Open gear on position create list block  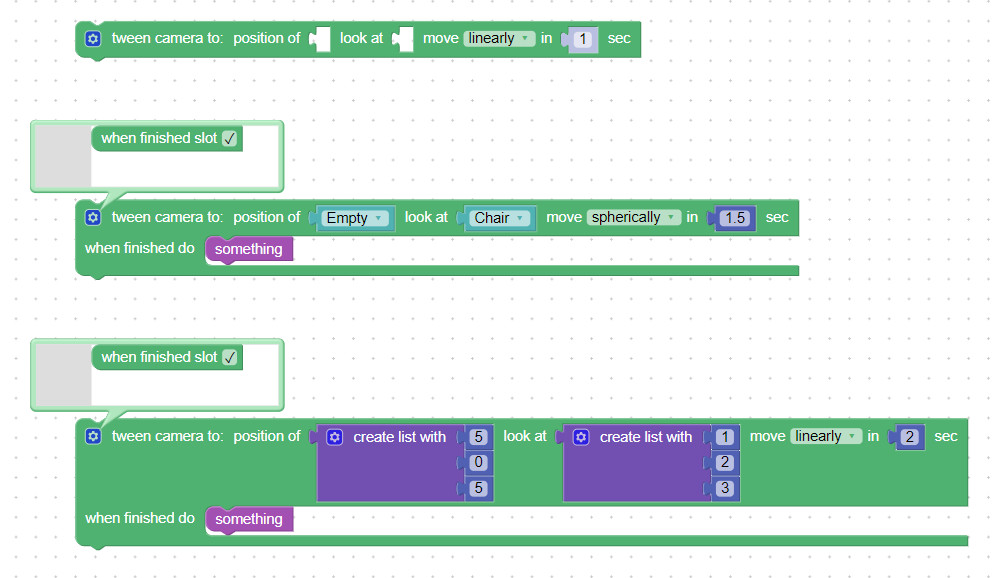[335, 437]
